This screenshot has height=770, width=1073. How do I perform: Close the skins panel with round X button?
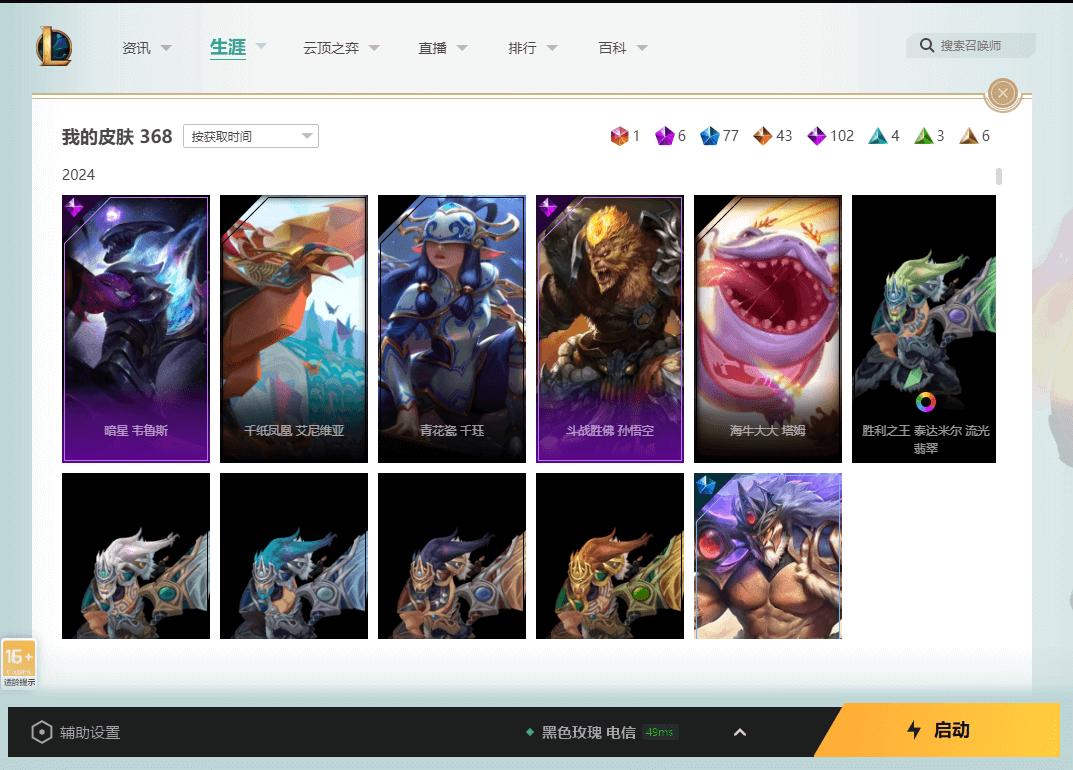[1002, 94]
